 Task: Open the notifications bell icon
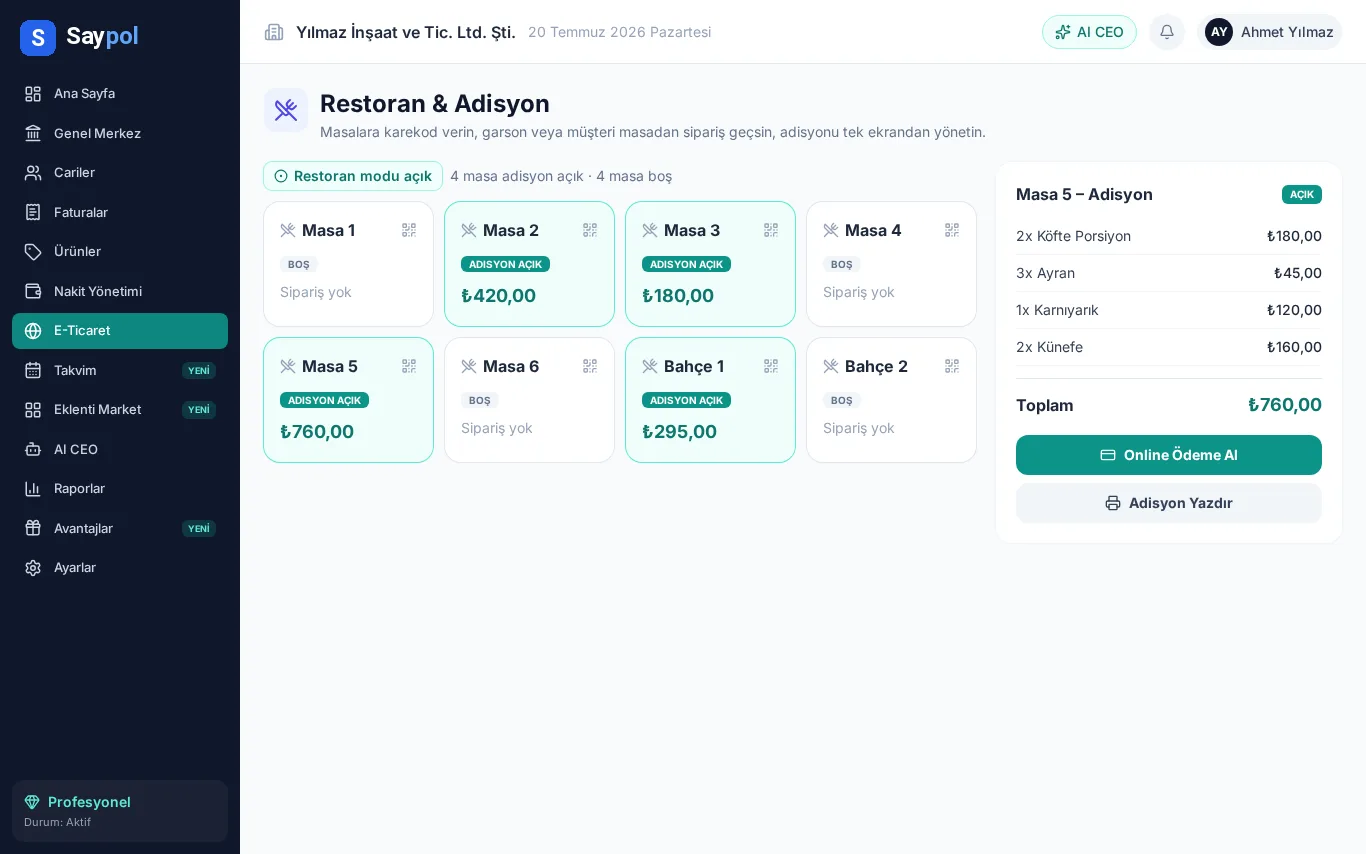tap(1167, 32)
